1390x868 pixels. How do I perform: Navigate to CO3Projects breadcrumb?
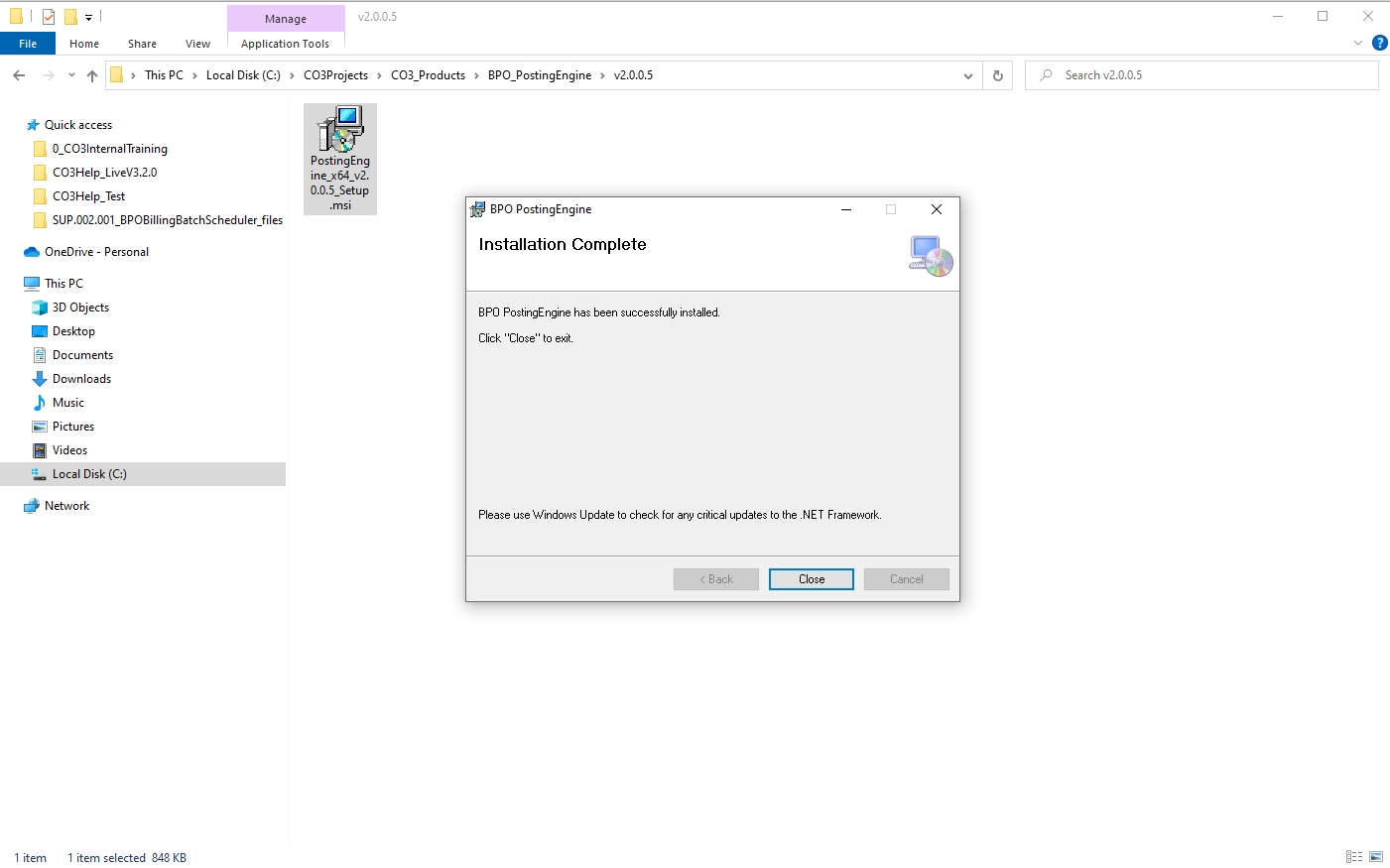[335, 75]
